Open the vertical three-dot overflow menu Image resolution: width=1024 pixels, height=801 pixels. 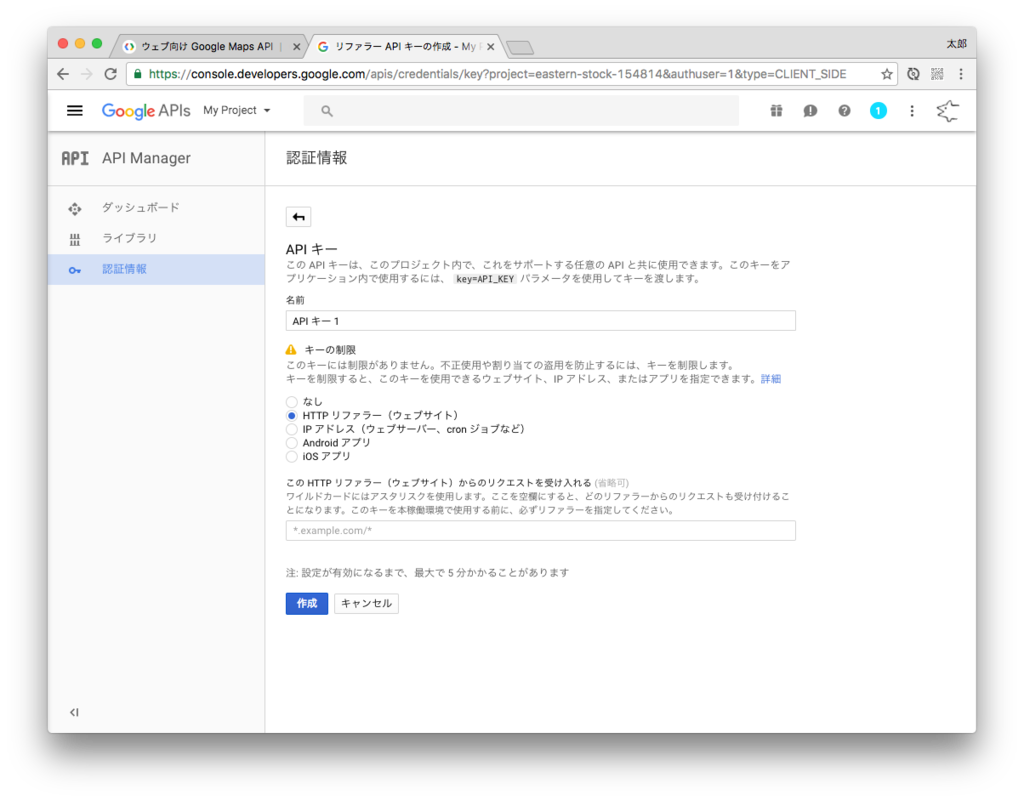pos(911,110)
